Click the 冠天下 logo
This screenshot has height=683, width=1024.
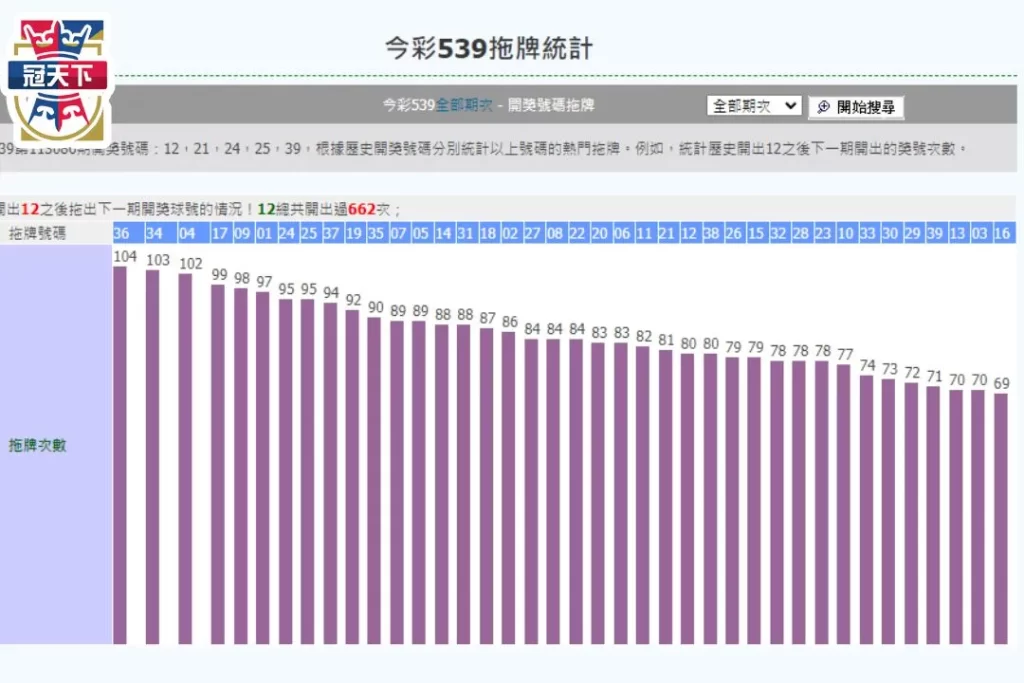click(57, 77)
